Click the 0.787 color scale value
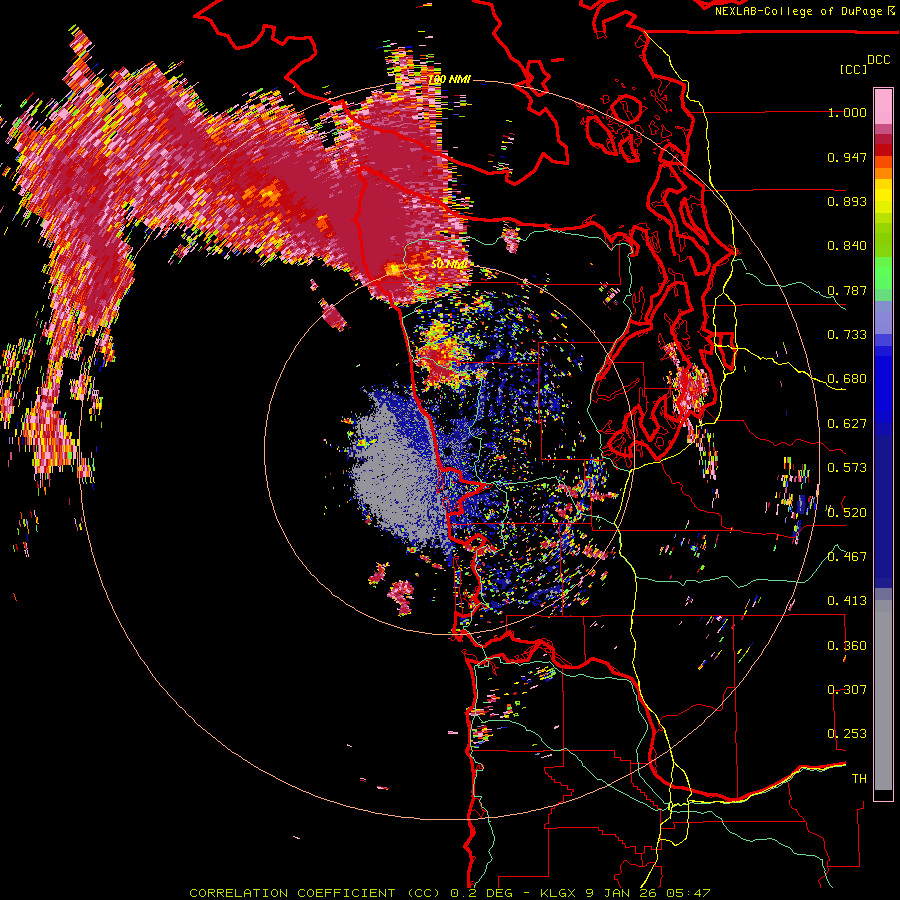 (847, 290)
